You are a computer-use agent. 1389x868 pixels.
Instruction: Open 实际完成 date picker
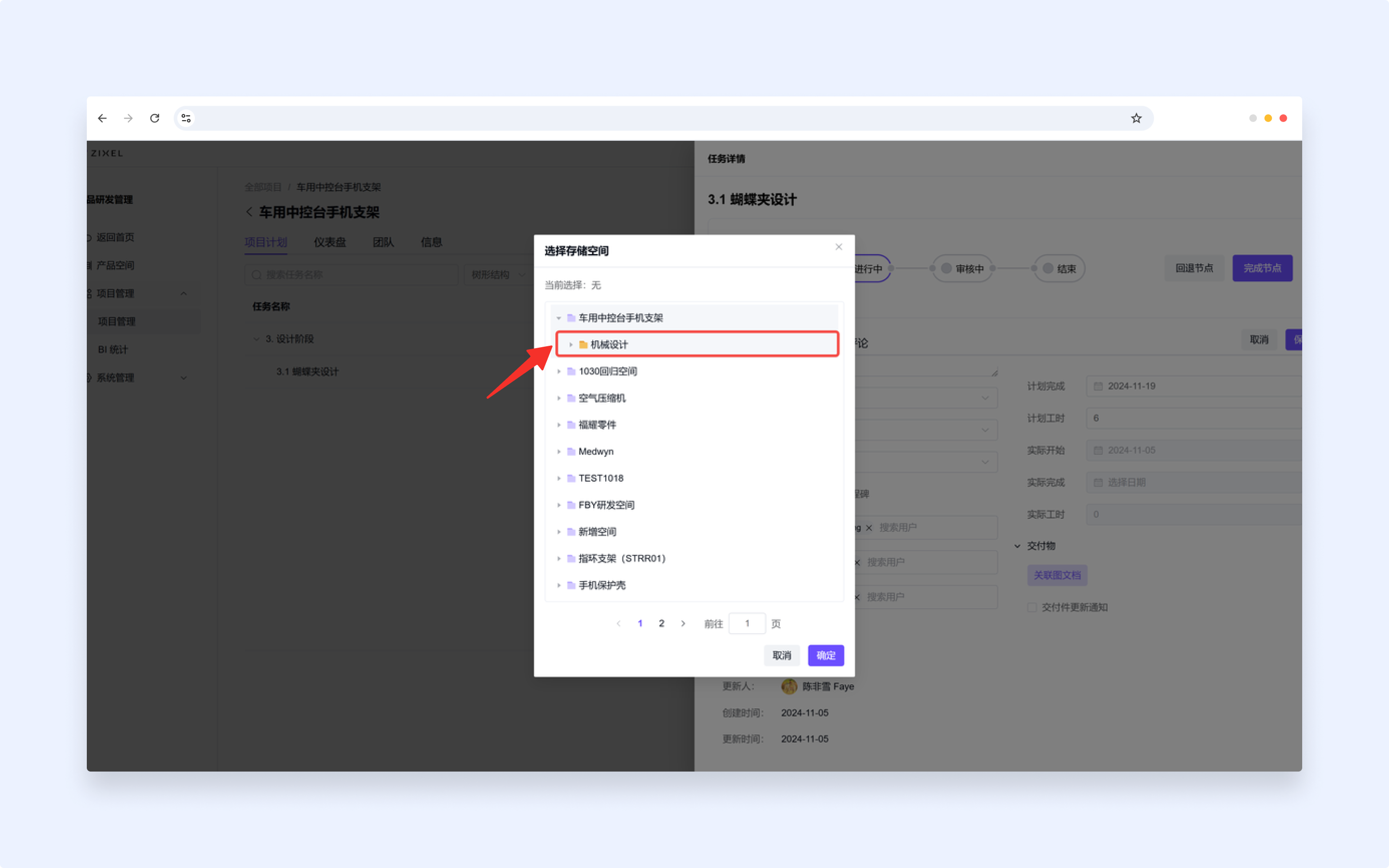point(1193,483)
